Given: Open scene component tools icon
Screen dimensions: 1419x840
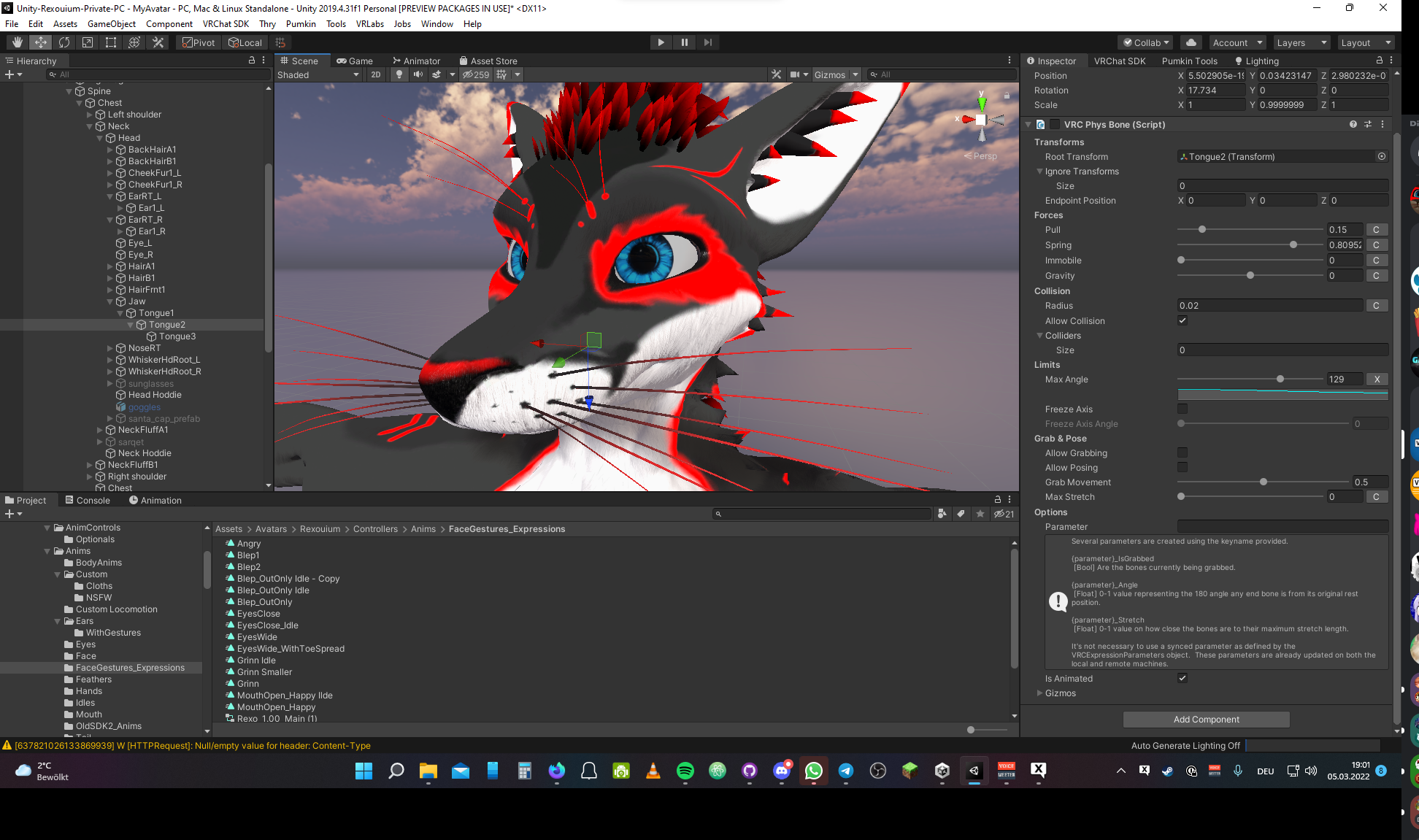Looking at the screenshot, I should pos(776,74).
